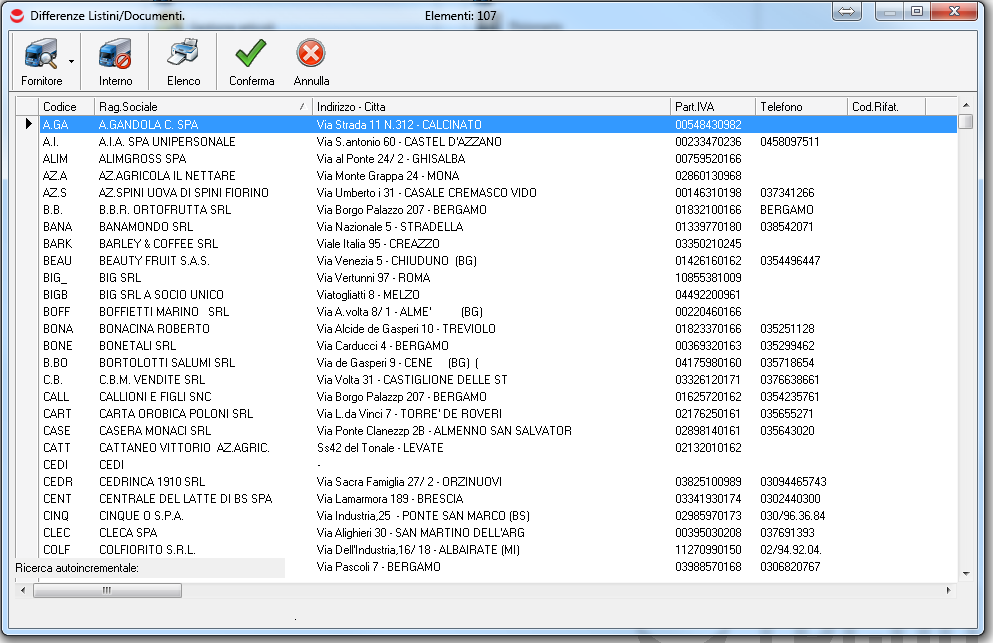Screen dimensions: 993x643
Task: Confirm selection with green Conferma checkmark
Action: point(250,56)
